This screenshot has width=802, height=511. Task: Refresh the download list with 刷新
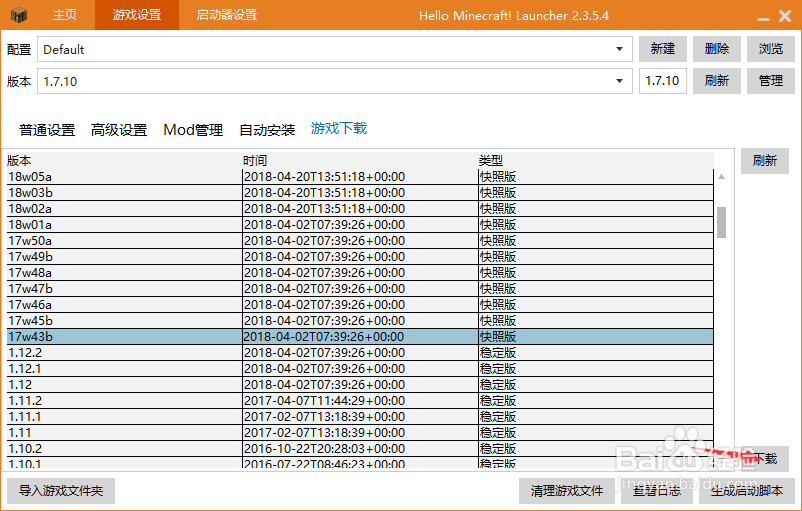765,161
